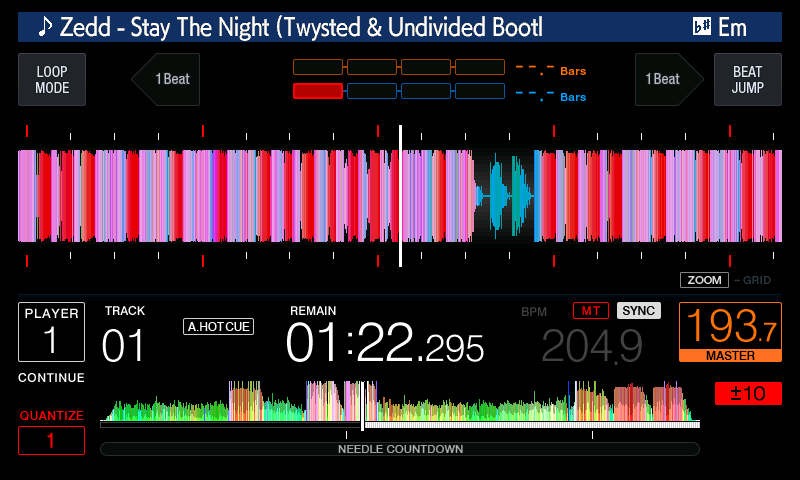Click the blue breakdown section in zoomed waveform

(x=504, y=196)
